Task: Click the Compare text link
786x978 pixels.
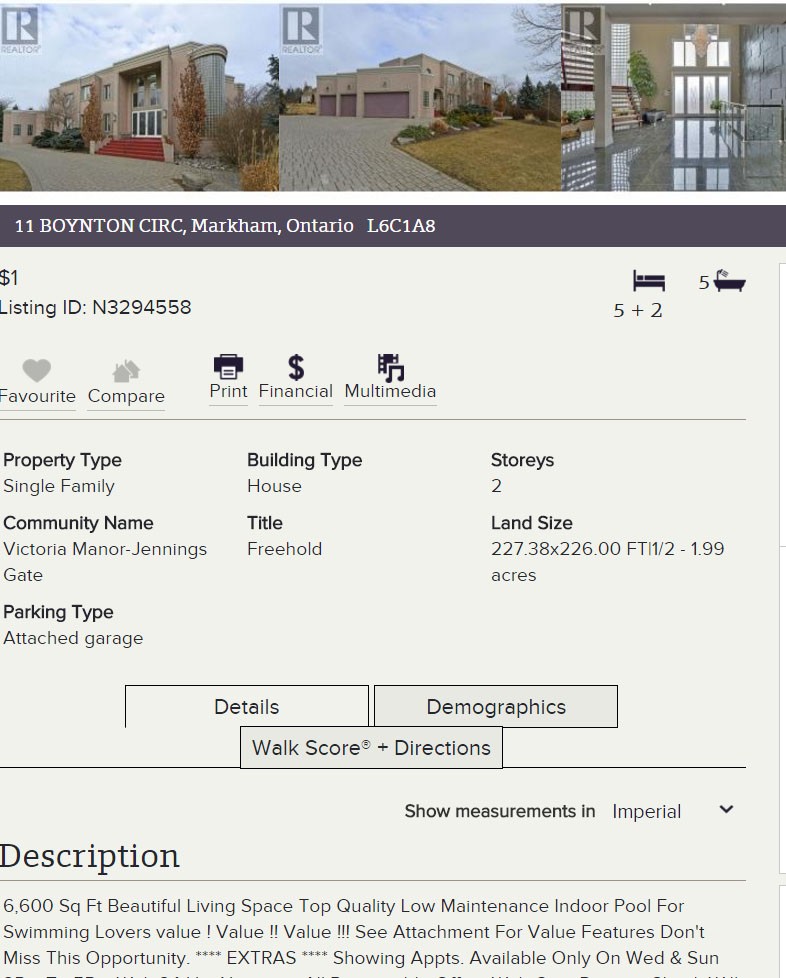Action: 126,396
